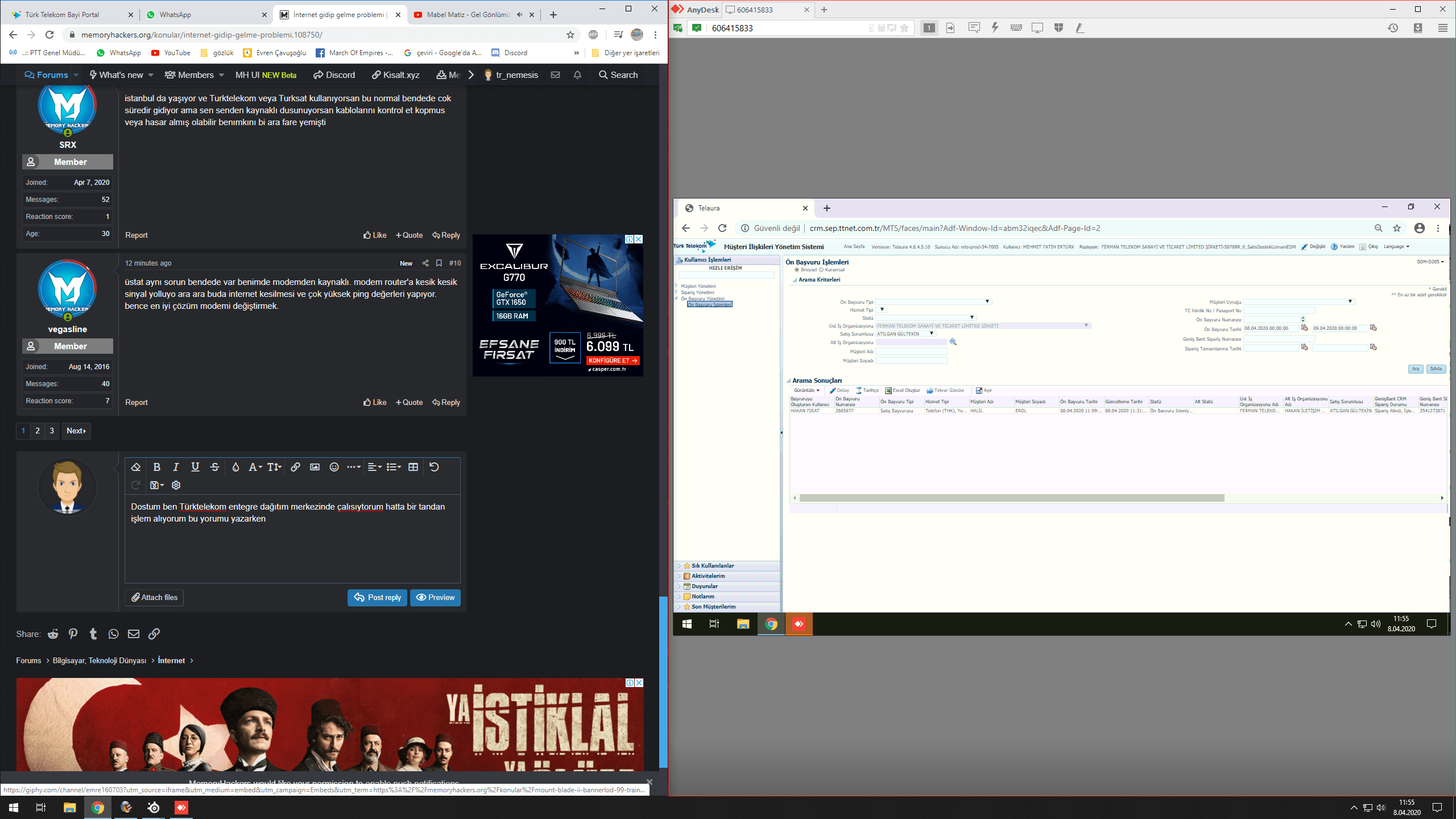Insert table in forum reply editor
Screen dimensions: 1456x819
tap(413, 467)
